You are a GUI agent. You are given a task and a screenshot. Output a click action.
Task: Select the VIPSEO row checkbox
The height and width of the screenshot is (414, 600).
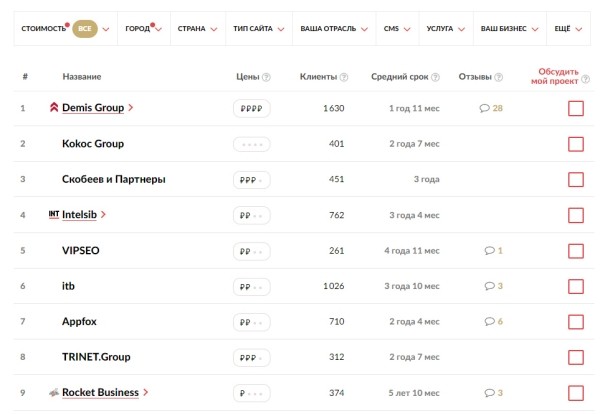[575, 251]
